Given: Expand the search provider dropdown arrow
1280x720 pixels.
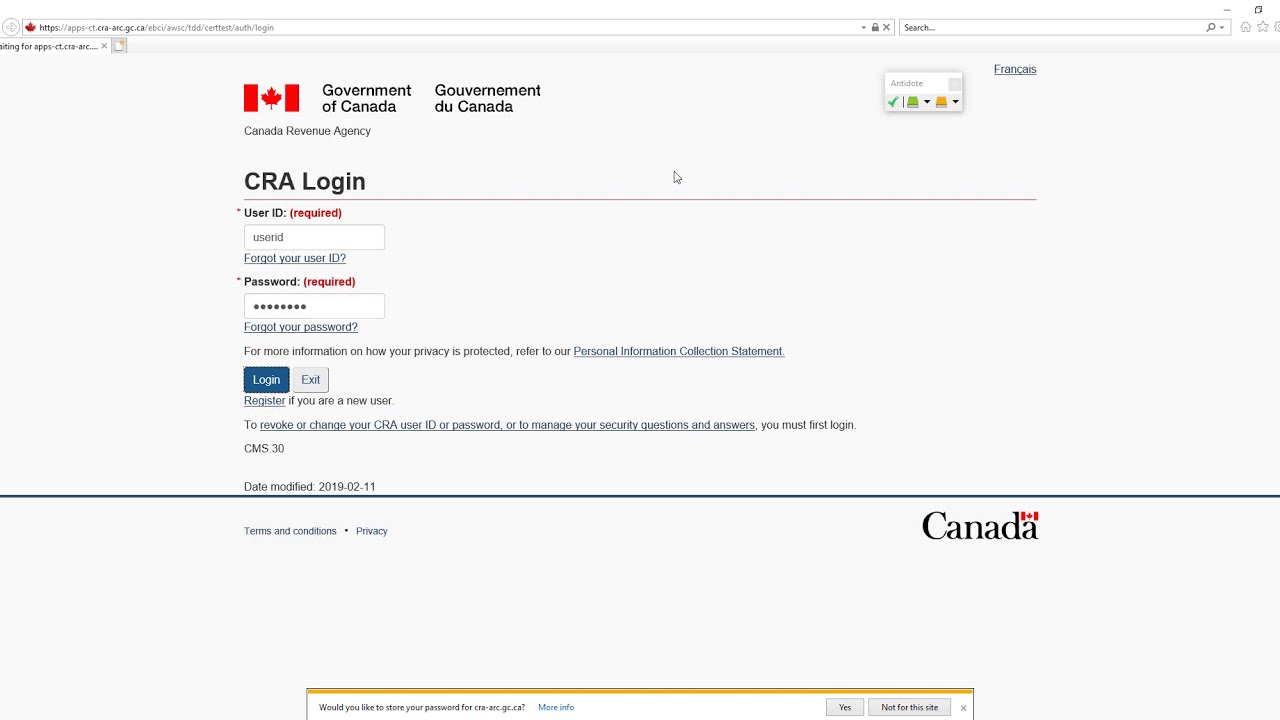Looking at the screenshot, I should 1222,27.
